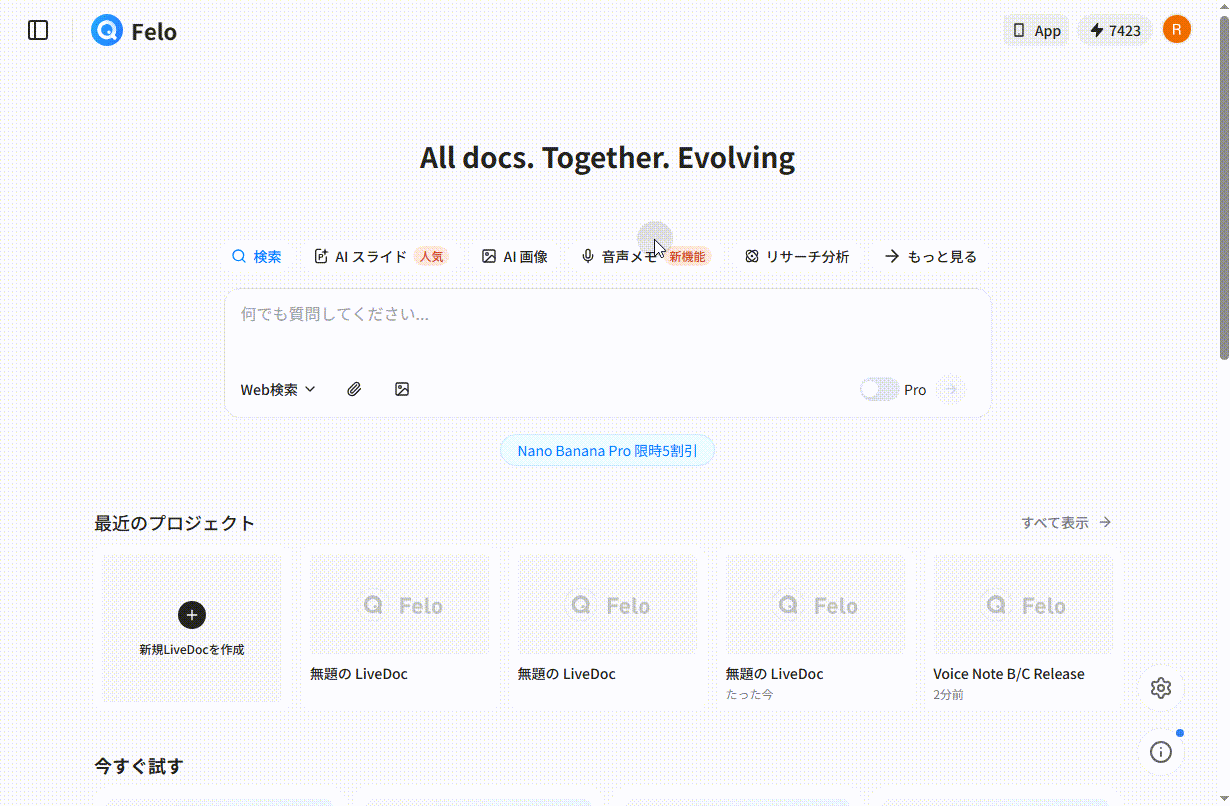Add an image using the image upload icon
Screen dimensions: 1230x806
pos(402,389)
